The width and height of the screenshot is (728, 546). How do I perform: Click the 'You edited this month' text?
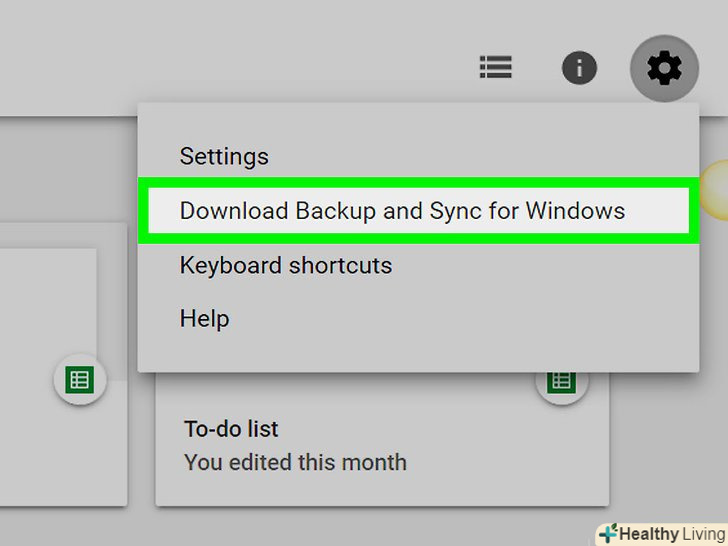coord(295,463)
